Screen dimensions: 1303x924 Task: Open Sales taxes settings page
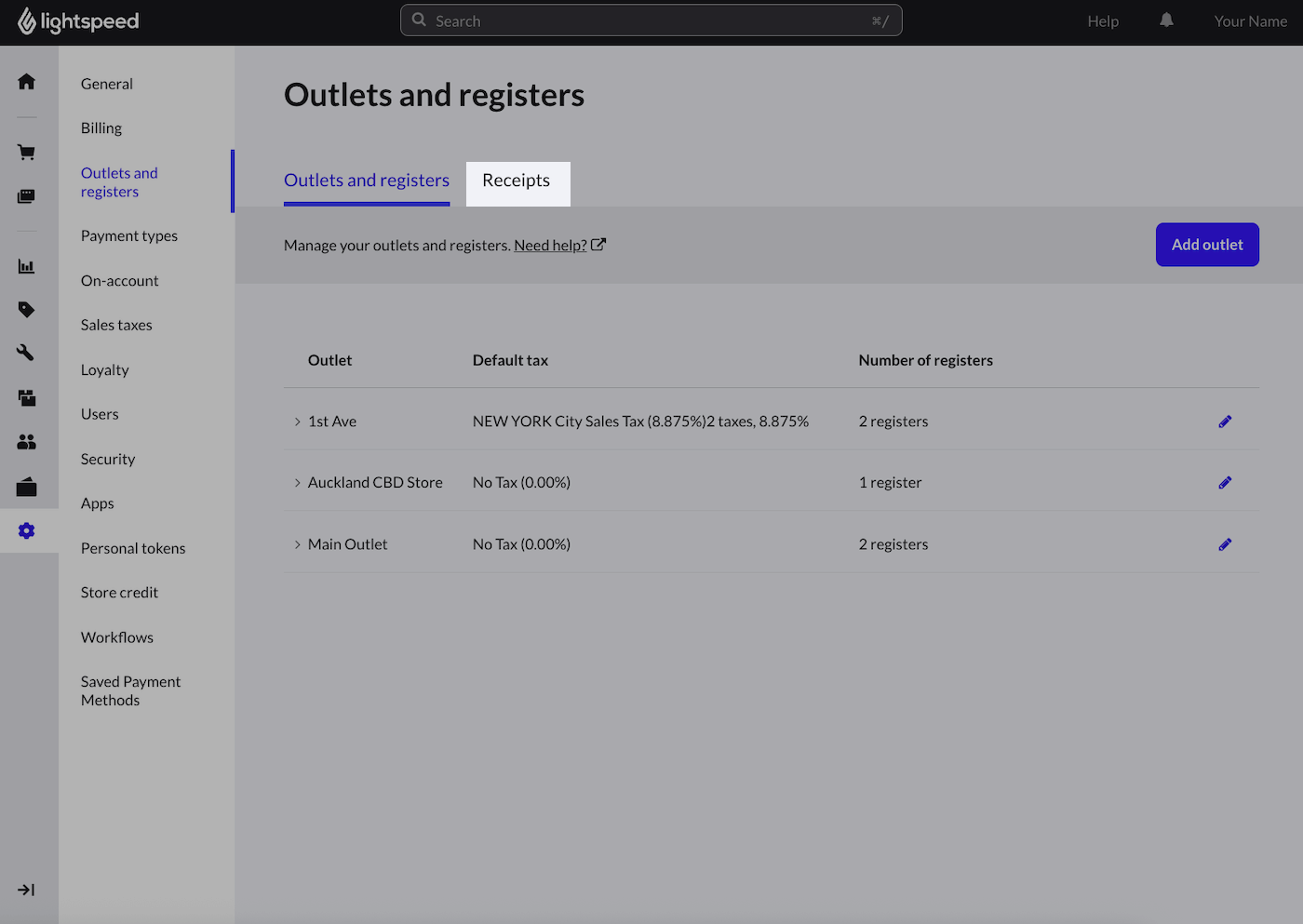tap(116, 326)
